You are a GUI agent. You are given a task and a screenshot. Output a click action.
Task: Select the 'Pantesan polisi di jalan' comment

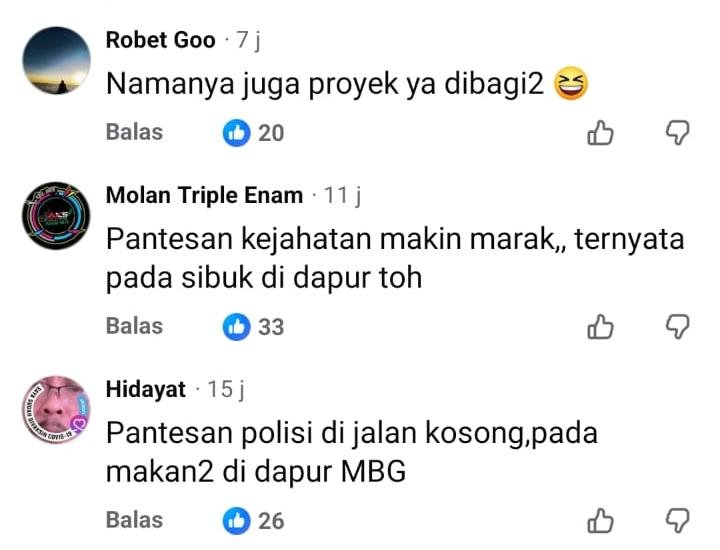click(352, 452)
